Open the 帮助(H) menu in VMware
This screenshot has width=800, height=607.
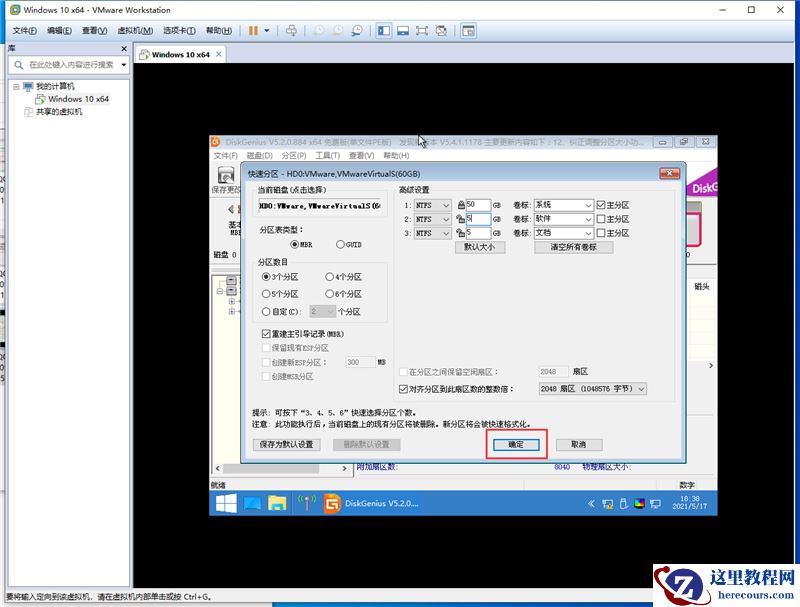click(219, 31)
